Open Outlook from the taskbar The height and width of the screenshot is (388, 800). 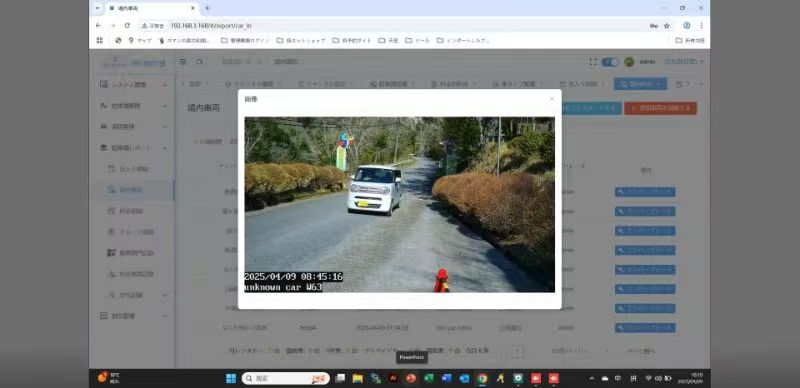[x=464, y=378]
